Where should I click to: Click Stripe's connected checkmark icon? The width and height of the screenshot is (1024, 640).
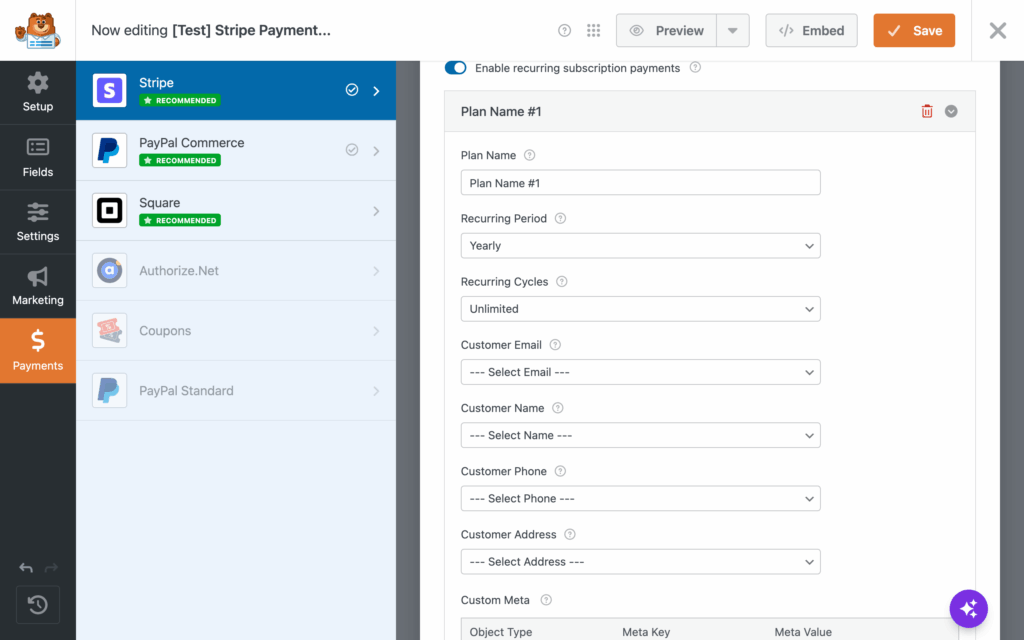pos(352,90)
